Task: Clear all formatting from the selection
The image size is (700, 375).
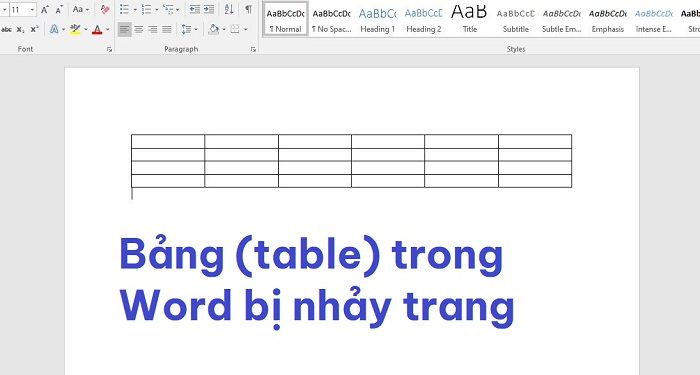Action: pyautogui.click(x=105, y=9)
